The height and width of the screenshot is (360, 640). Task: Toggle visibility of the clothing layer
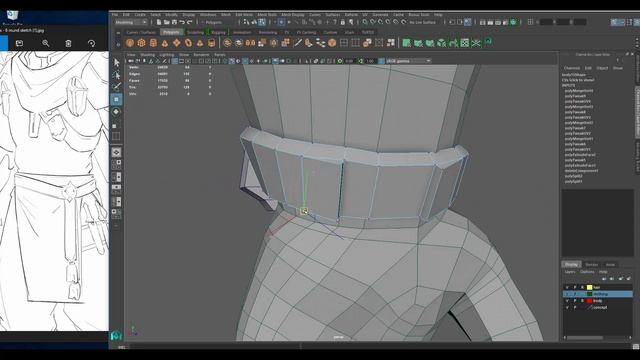(x=567, y=294)
